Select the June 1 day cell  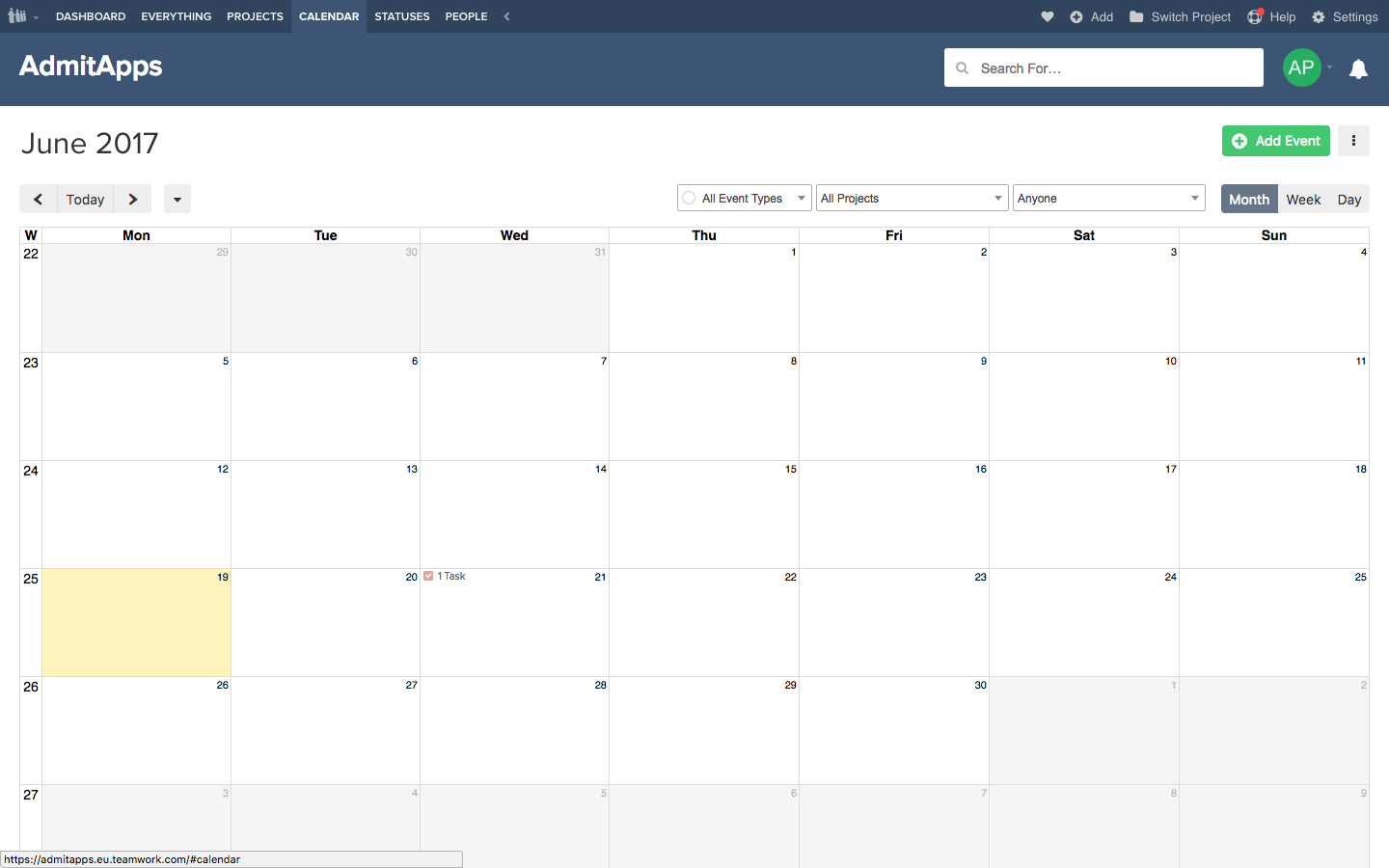click(x=704, y=298)
